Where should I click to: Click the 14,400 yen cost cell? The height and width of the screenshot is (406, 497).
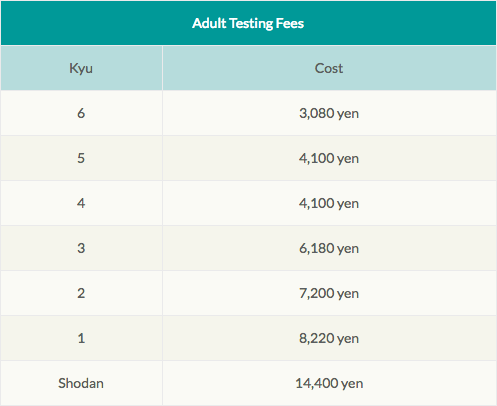(329, 383)
